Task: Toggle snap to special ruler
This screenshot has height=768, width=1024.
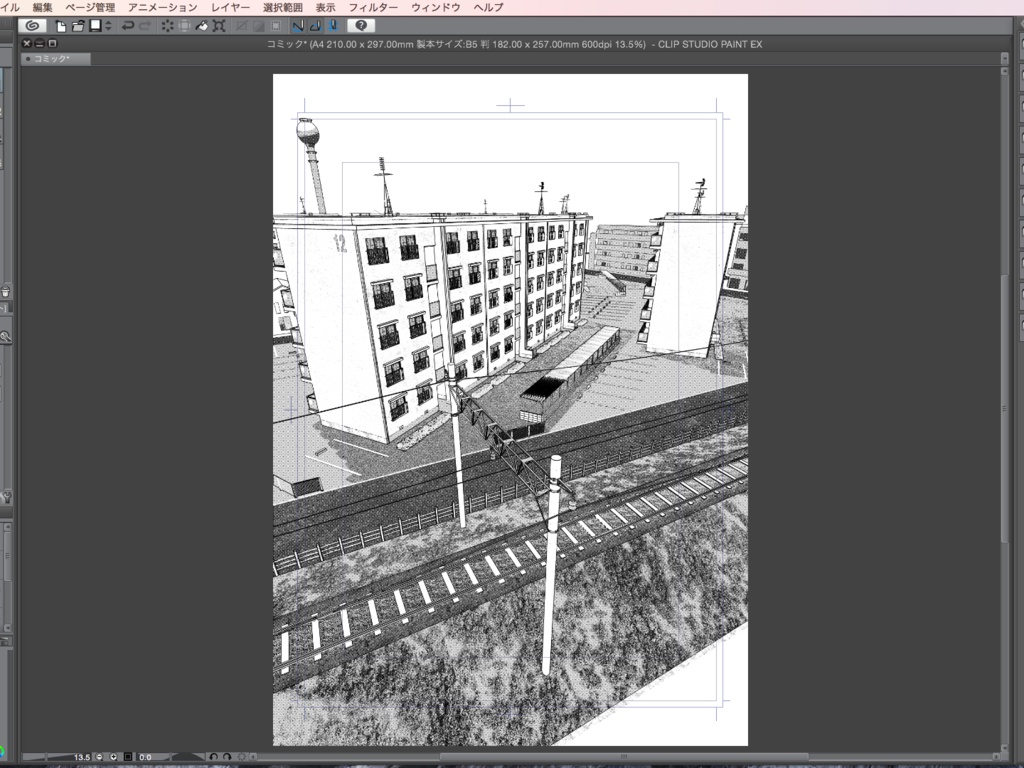Action: coord(316,25)
